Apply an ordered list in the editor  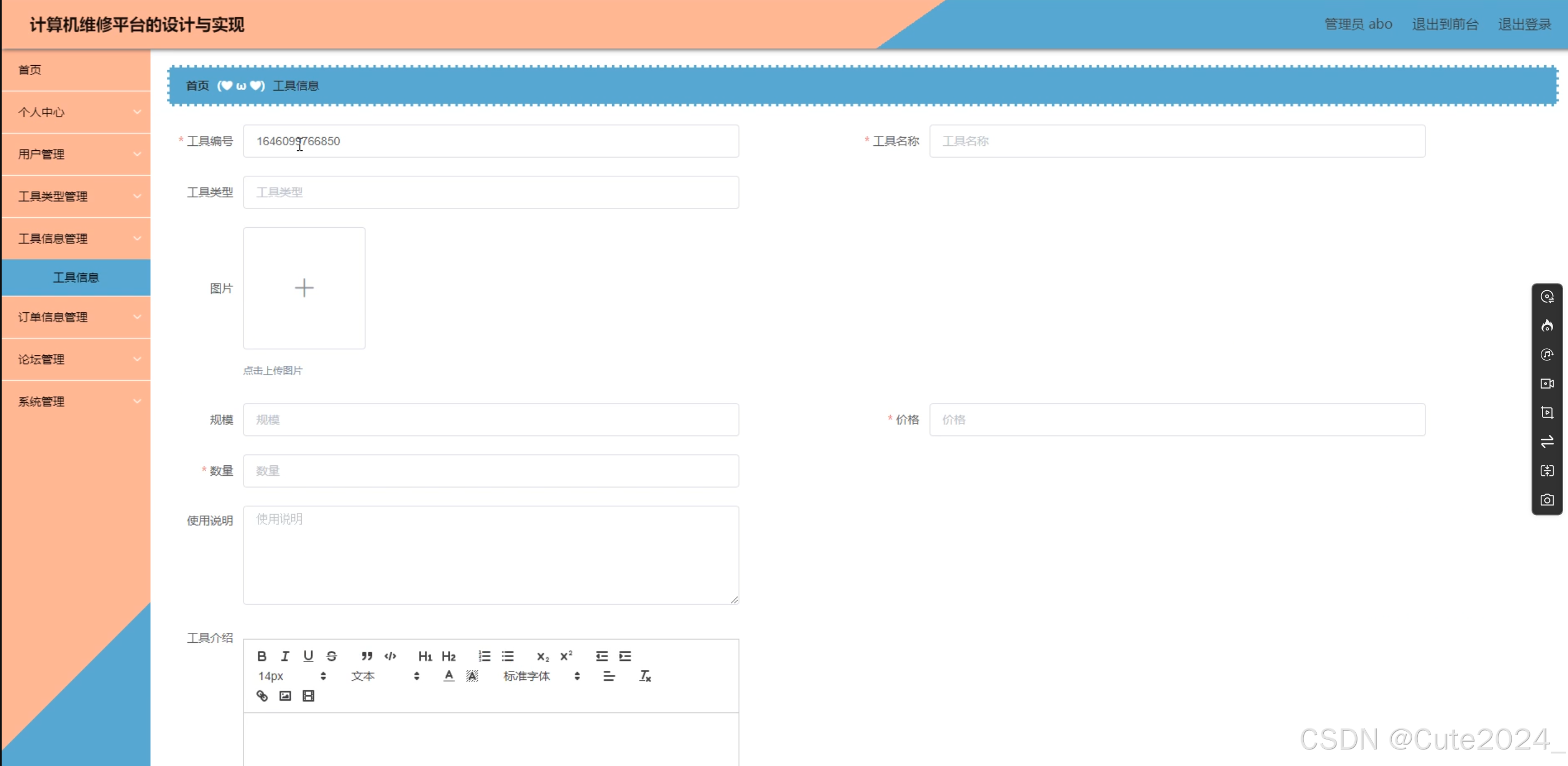pos(484,656)
